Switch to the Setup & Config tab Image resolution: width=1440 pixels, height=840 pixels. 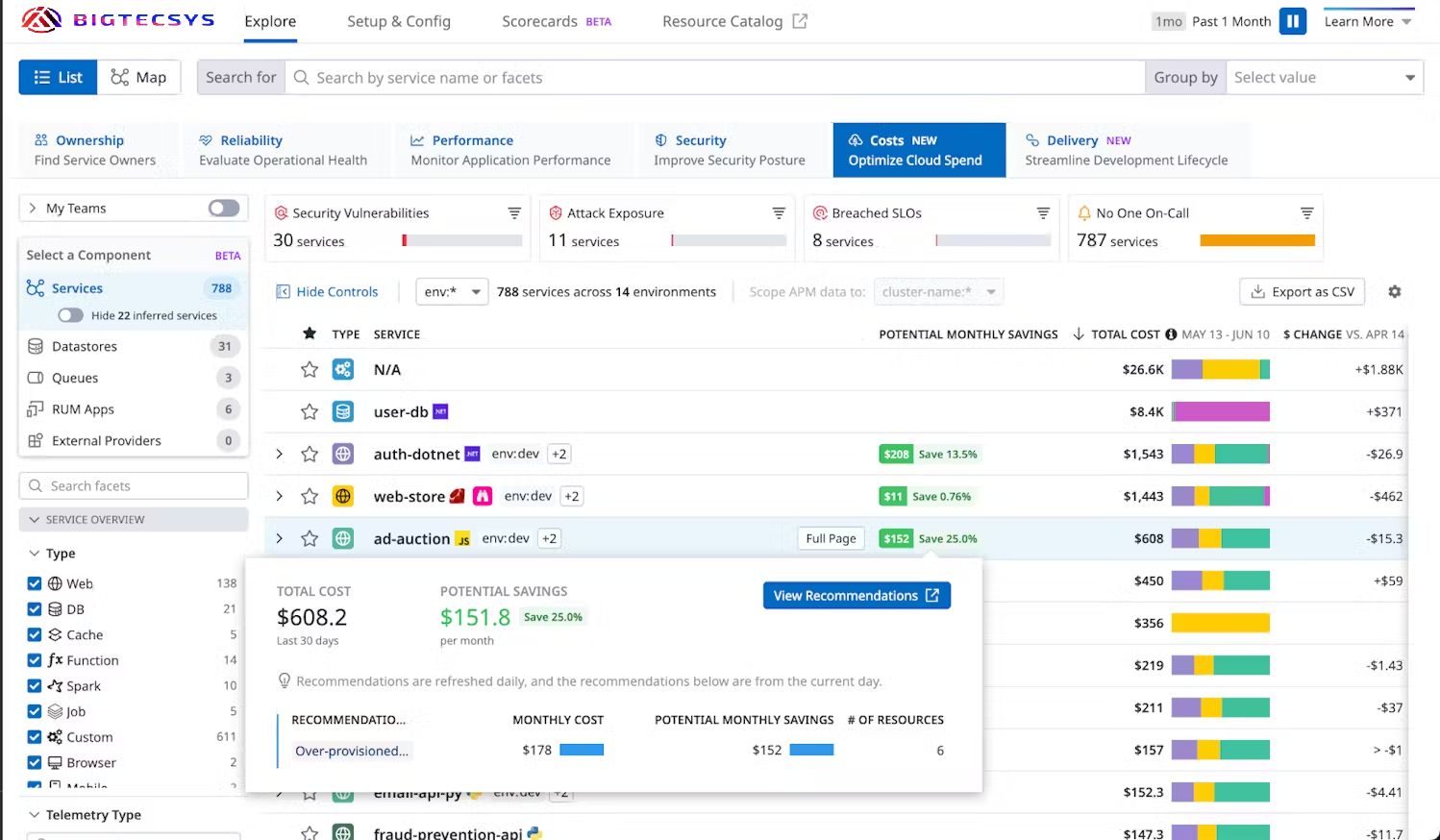(399, 21)
